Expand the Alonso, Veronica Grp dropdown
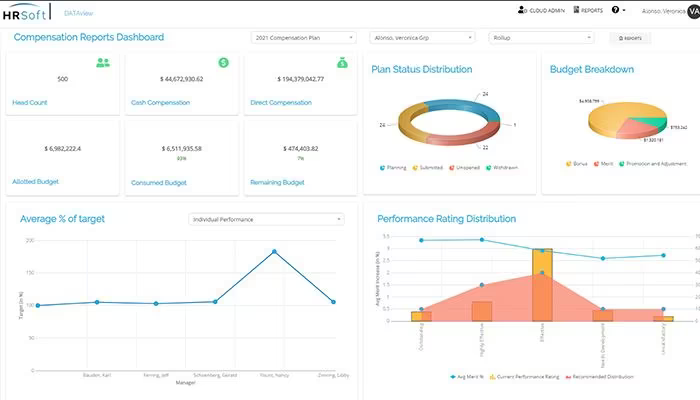 (422, 38)
